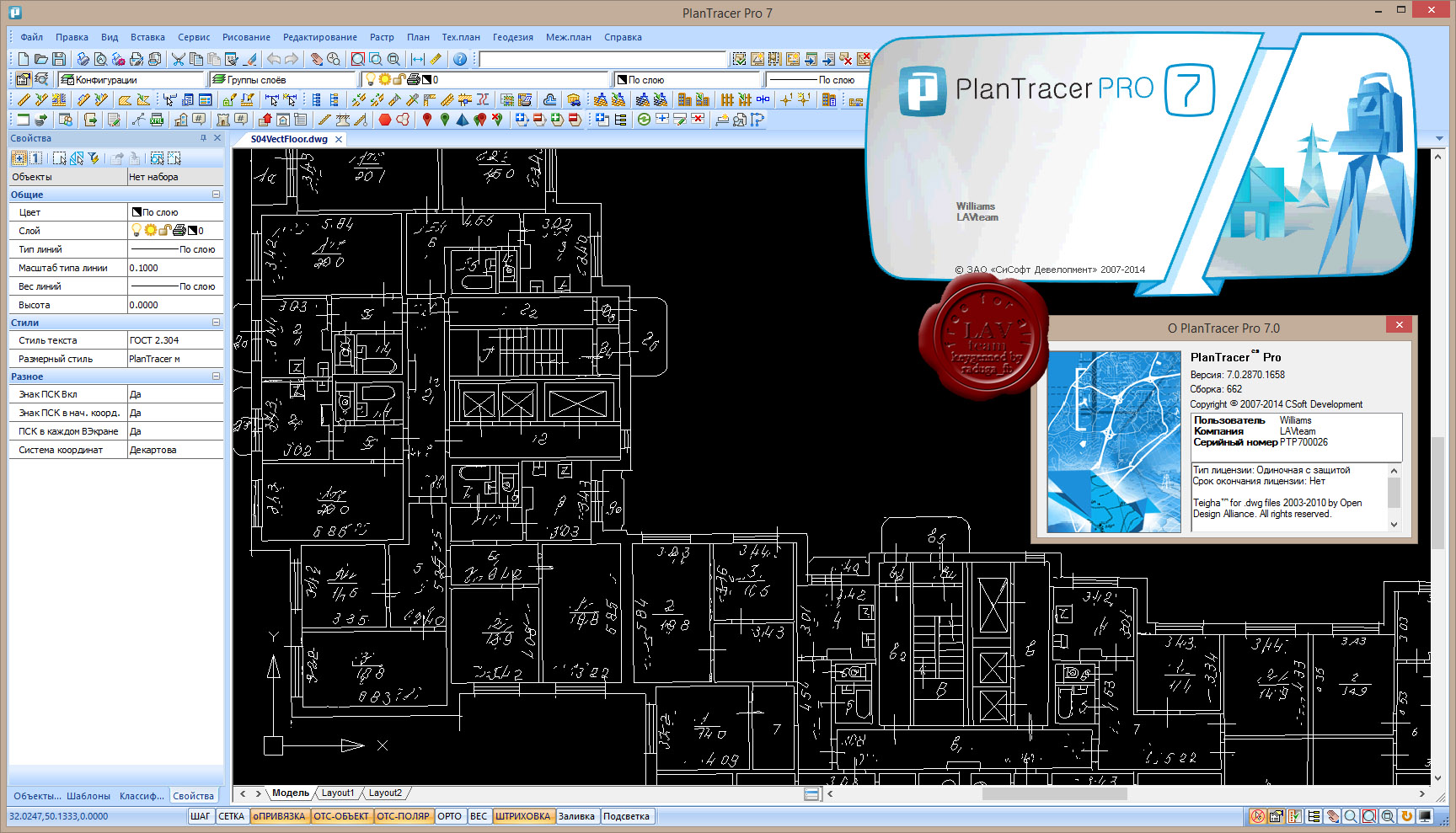1456x833 pixels.
Task: Cut selection with scissors icon
Action: coord(179,59)
